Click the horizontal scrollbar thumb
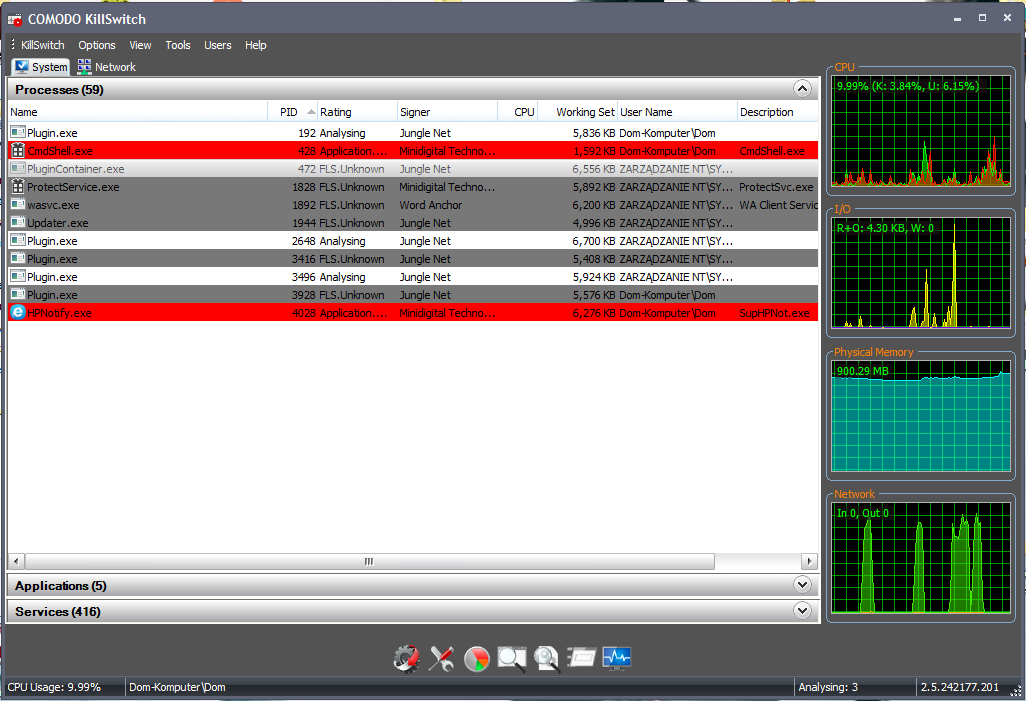Image resolution: width=1026 pixels, height=701 pixels. coord(370,562)
